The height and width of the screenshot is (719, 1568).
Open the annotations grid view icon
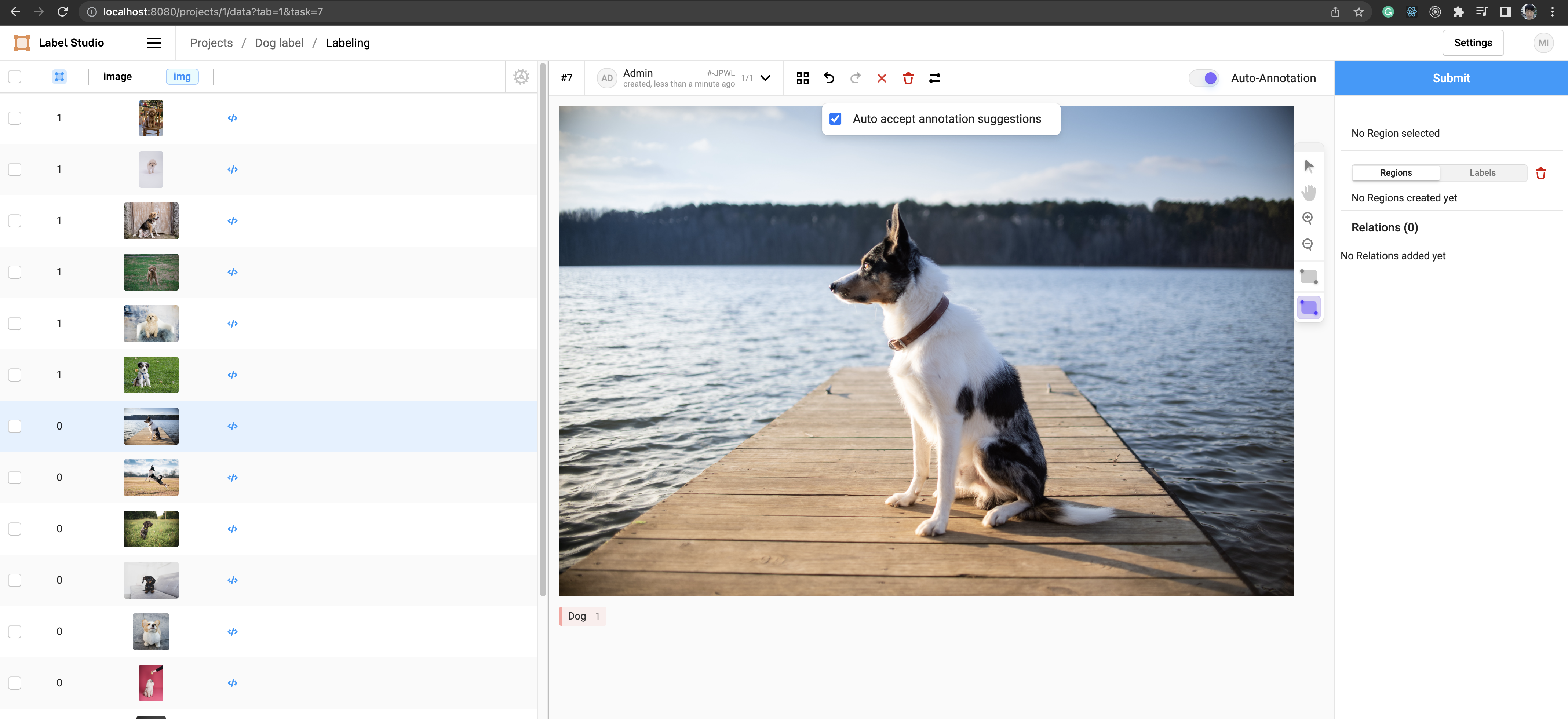tap(802, 78)
